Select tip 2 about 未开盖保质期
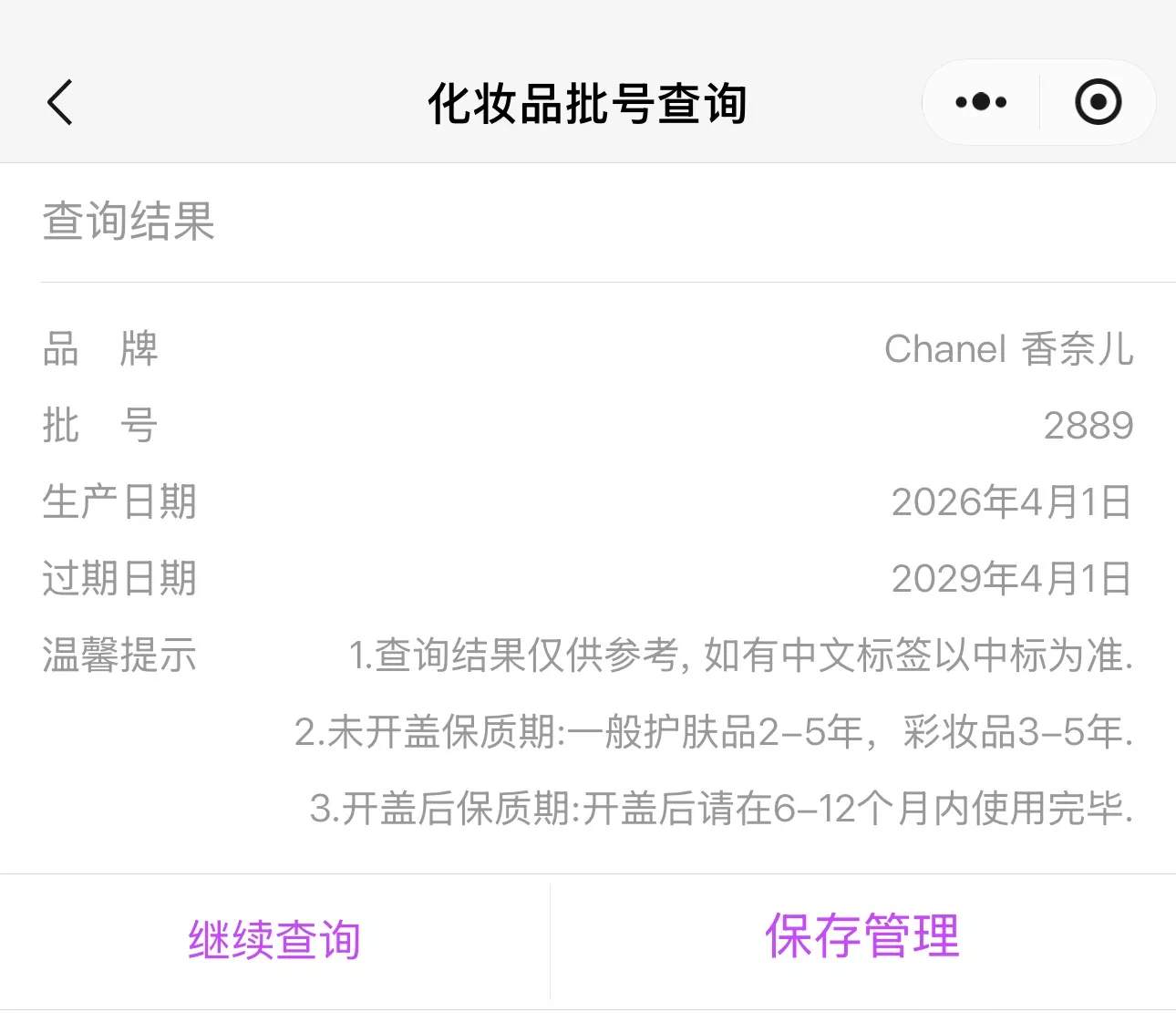 tap(714, 732)
